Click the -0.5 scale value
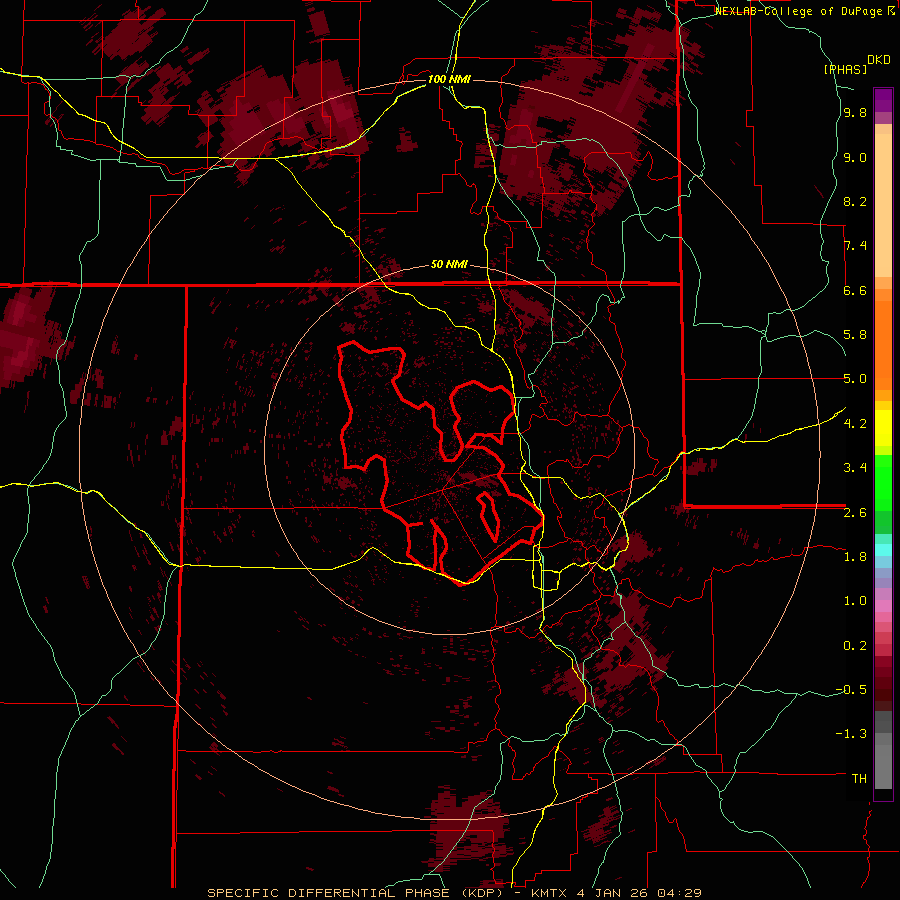Screen dimensions: 900x900 pyautogui.click(x=851, y=690)
